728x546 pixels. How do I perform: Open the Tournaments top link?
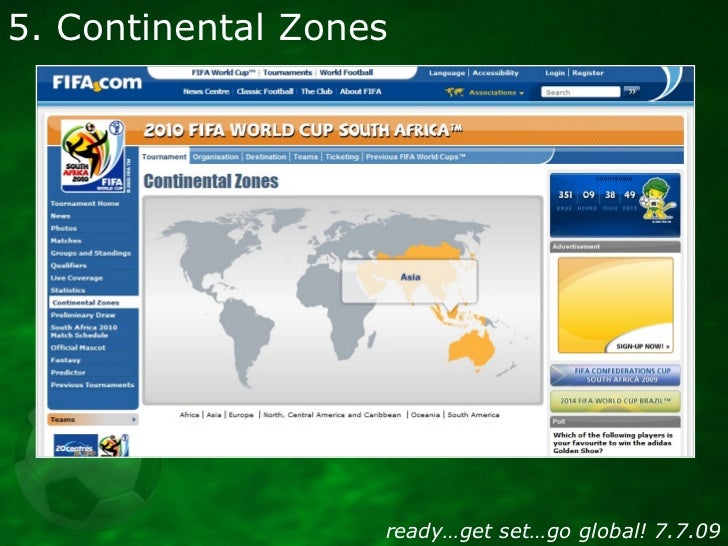pyautogui.click(x=287, y=72)
